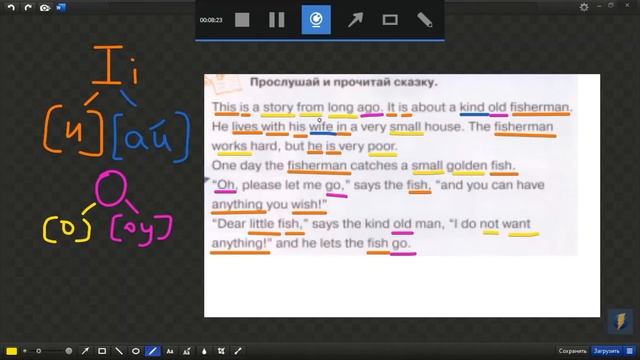Pick the ellipse tool

[x=136, y=351]
